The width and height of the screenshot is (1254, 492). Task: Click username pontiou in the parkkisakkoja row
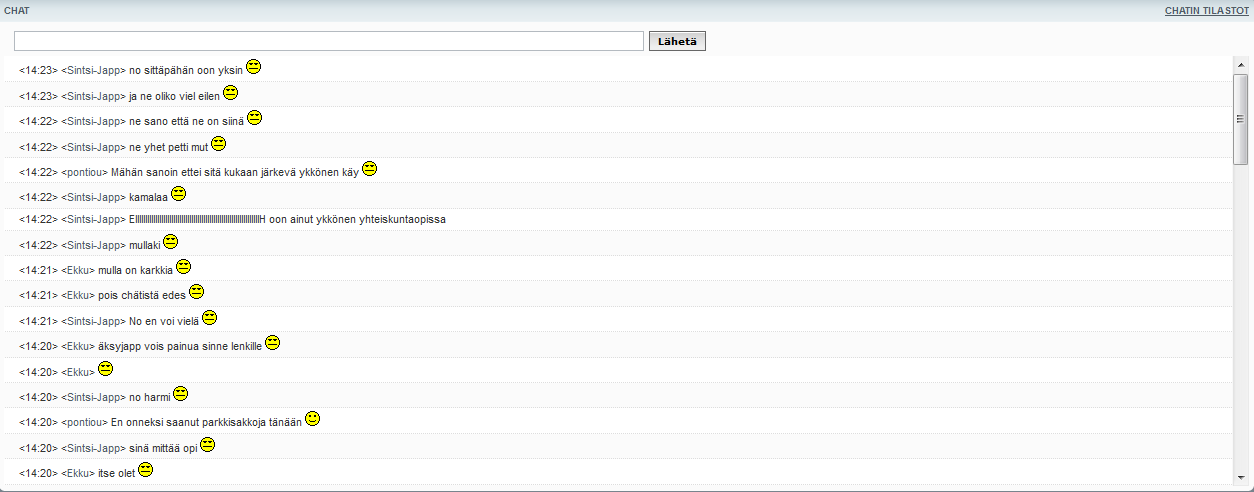click(85, 423)
